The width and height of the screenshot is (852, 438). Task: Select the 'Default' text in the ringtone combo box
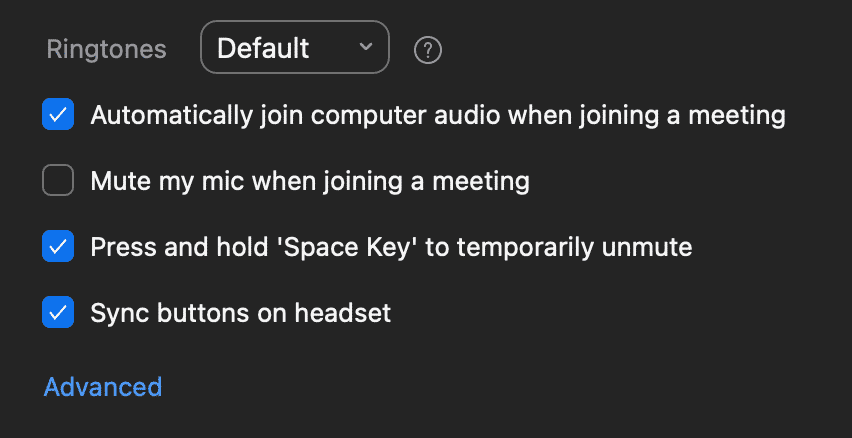[263, 48]
